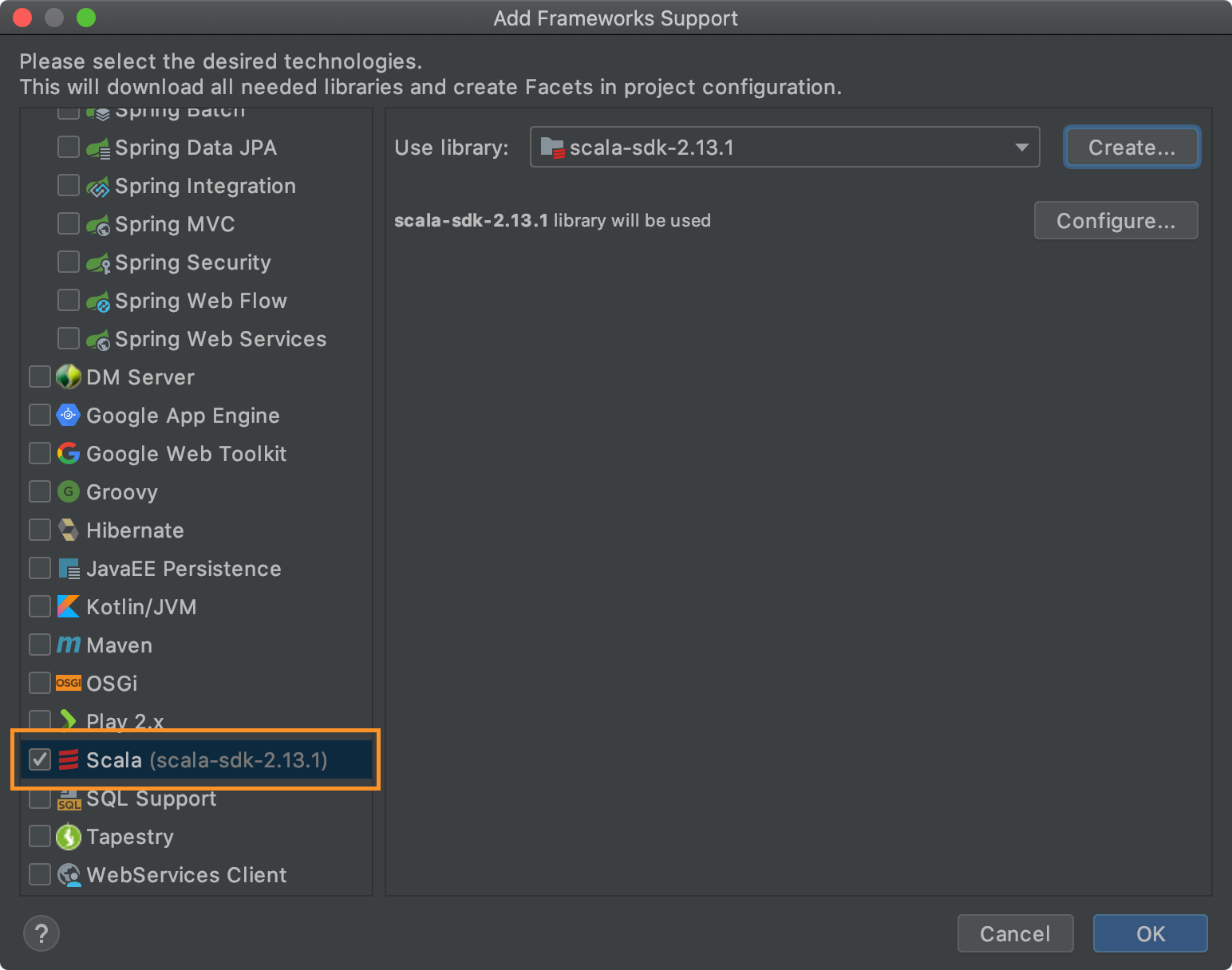This screenshot has height=970, width=1232.
Task: Select the Google App Engine label
Action: (x=183, y=416)
